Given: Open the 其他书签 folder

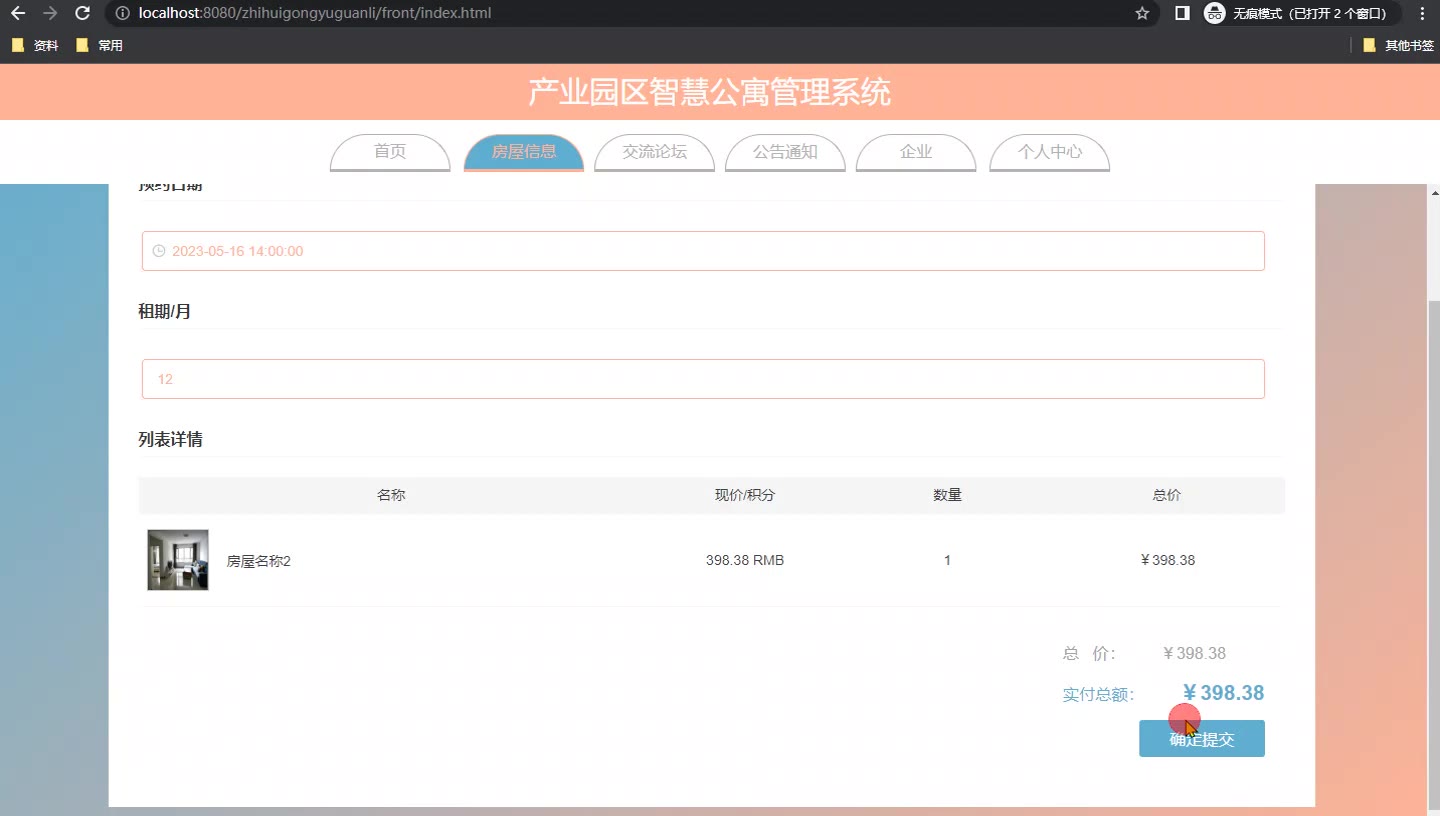Looking at the screenshot, I should pos(1398,45).
